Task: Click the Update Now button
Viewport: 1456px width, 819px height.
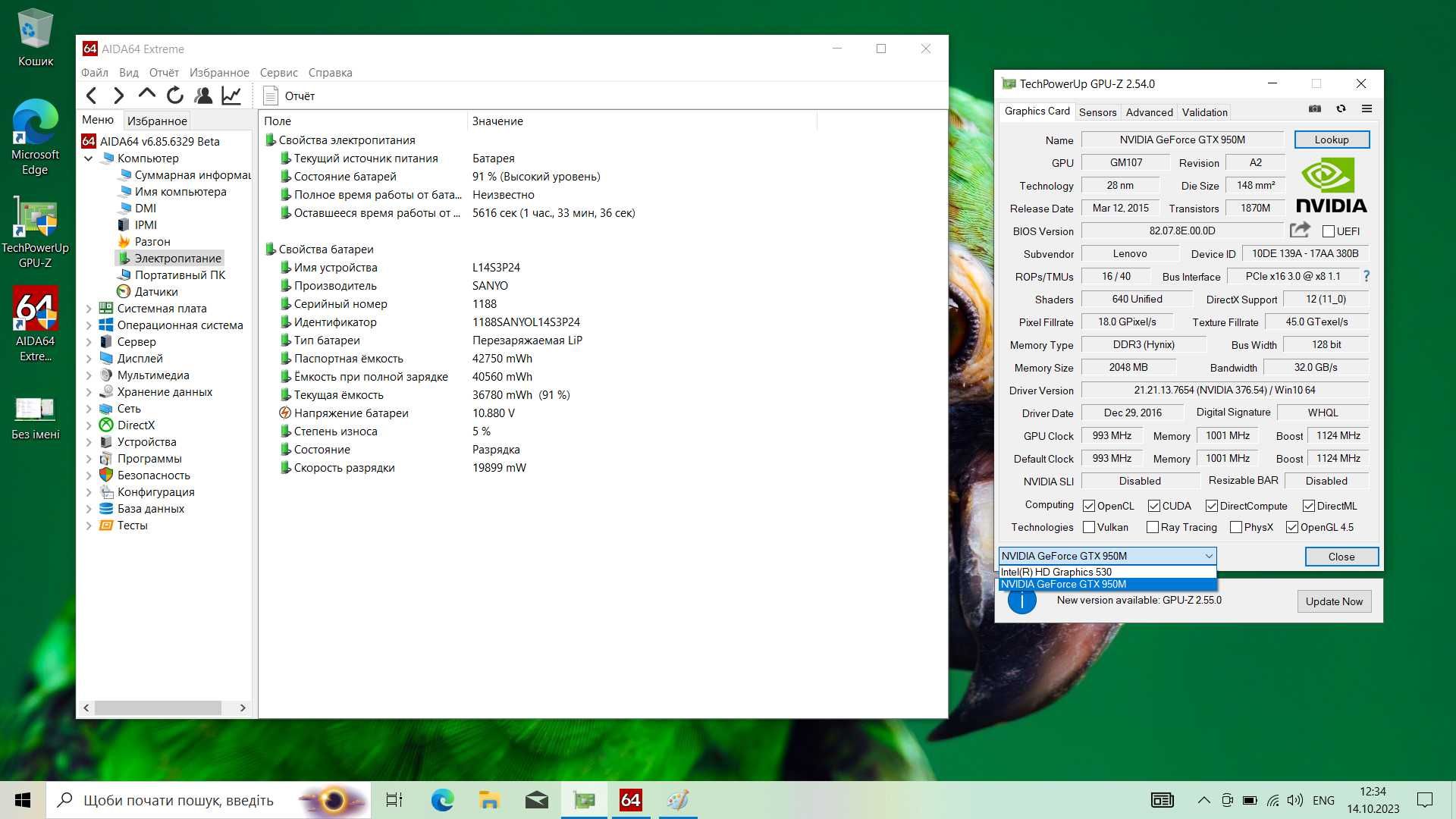Action: [x=1334, y=601]
